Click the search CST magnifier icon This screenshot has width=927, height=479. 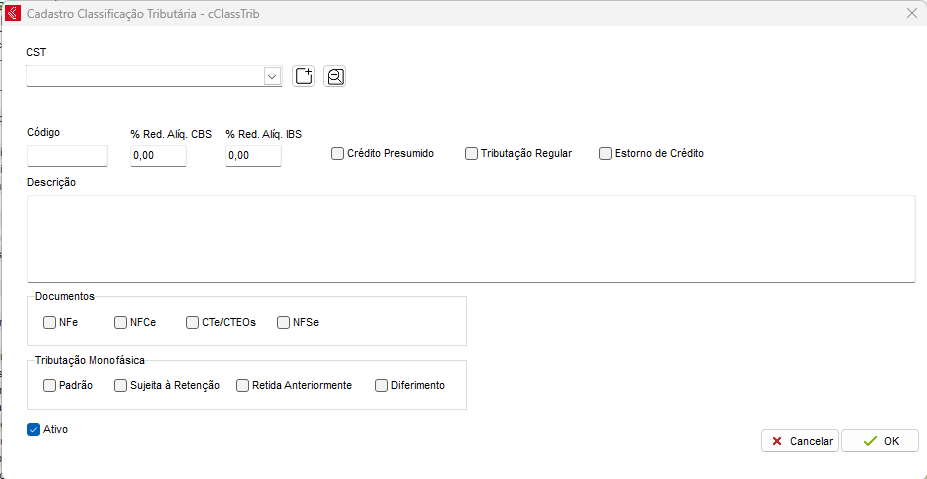[x=334, y=77]
